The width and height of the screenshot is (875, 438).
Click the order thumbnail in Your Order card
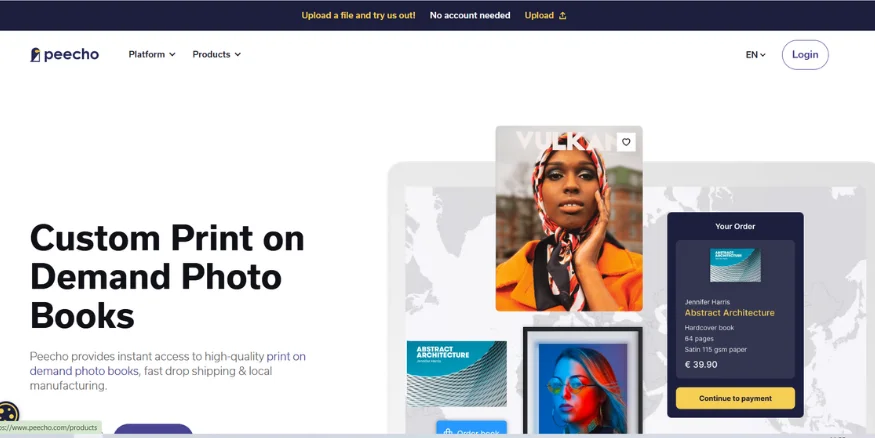pyautogui.click(x=735, y=265)
